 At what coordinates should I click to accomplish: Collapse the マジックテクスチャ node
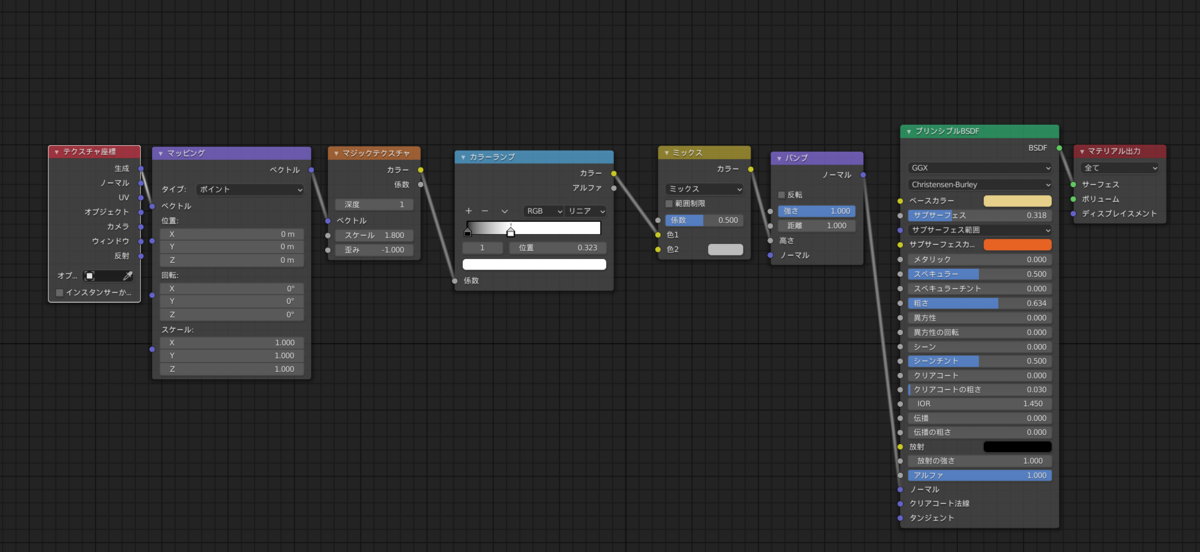point(336,153)
